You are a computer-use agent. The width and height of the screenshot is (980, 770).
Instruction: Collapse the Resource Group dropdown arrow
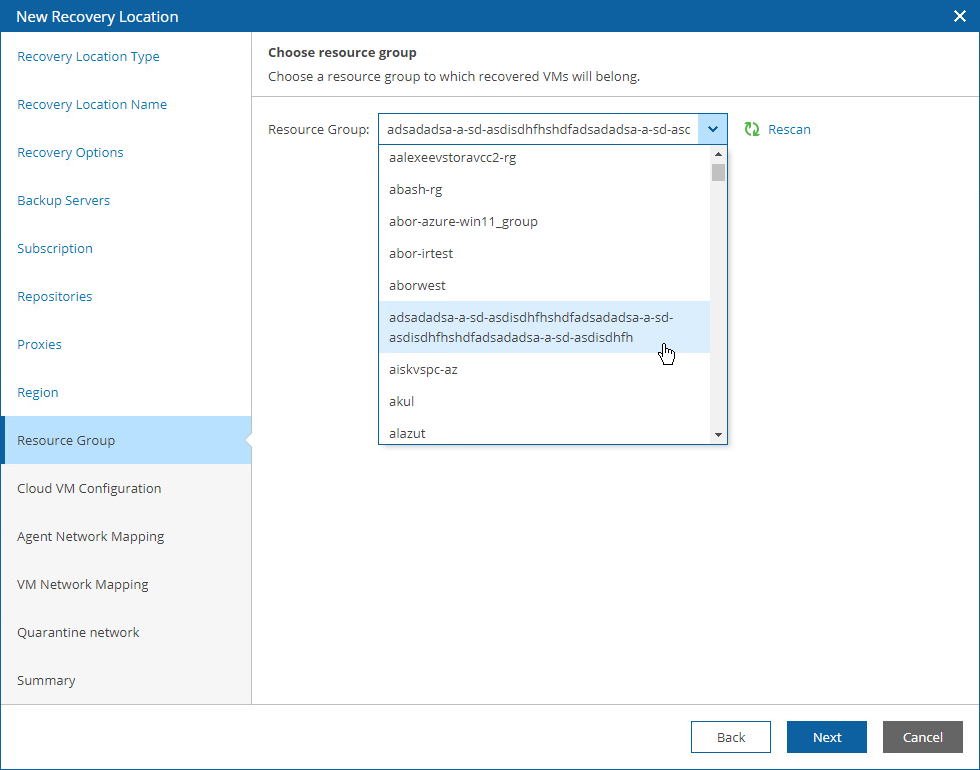pyautogui.click(x=712, y=130)
